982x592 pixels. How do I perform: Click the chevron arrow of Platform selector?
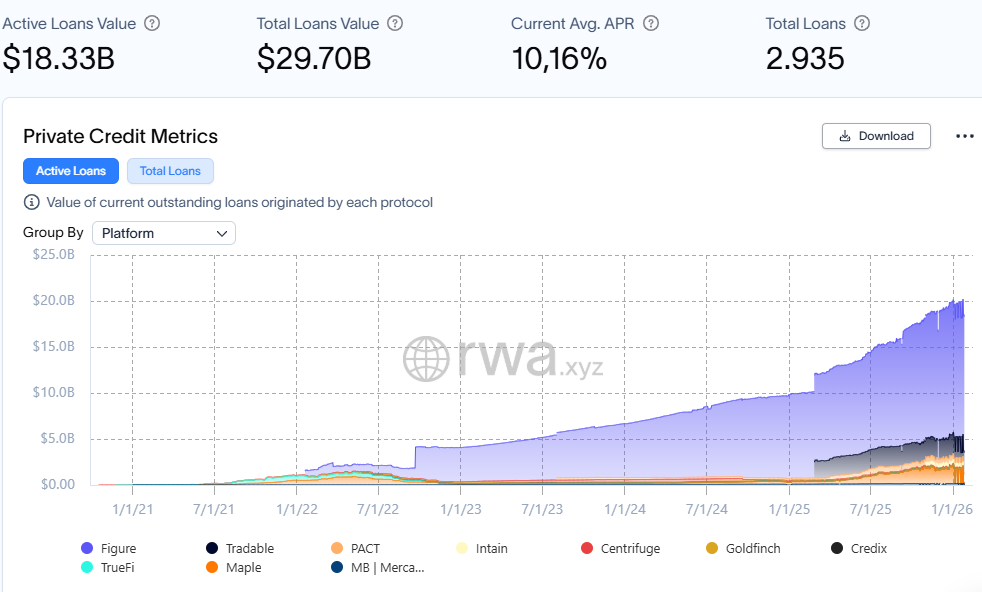(x=221, y=233)
